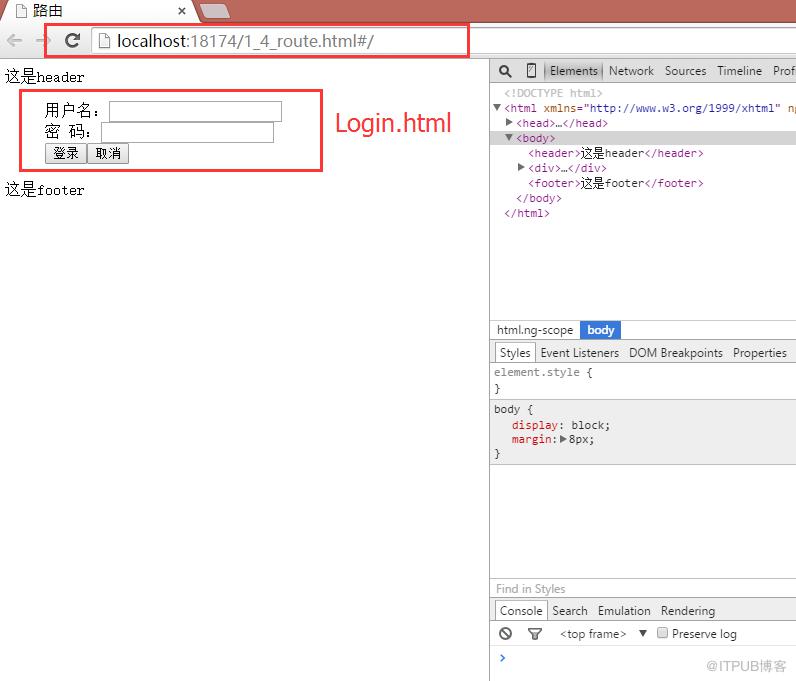
Task: Close the 路由 browser tab
Action: point(182,11)
